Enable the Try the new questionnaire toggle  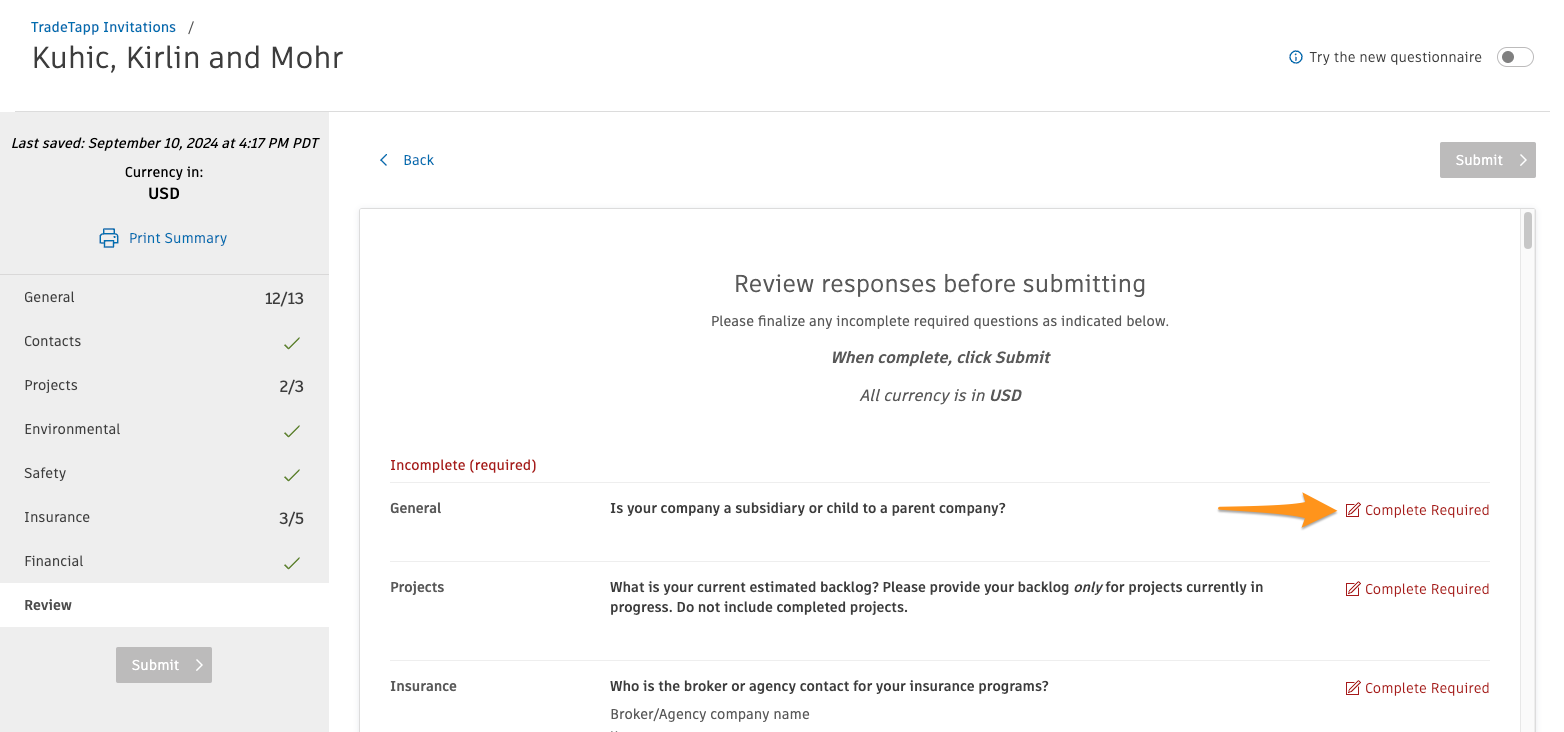coord(1515,57)
